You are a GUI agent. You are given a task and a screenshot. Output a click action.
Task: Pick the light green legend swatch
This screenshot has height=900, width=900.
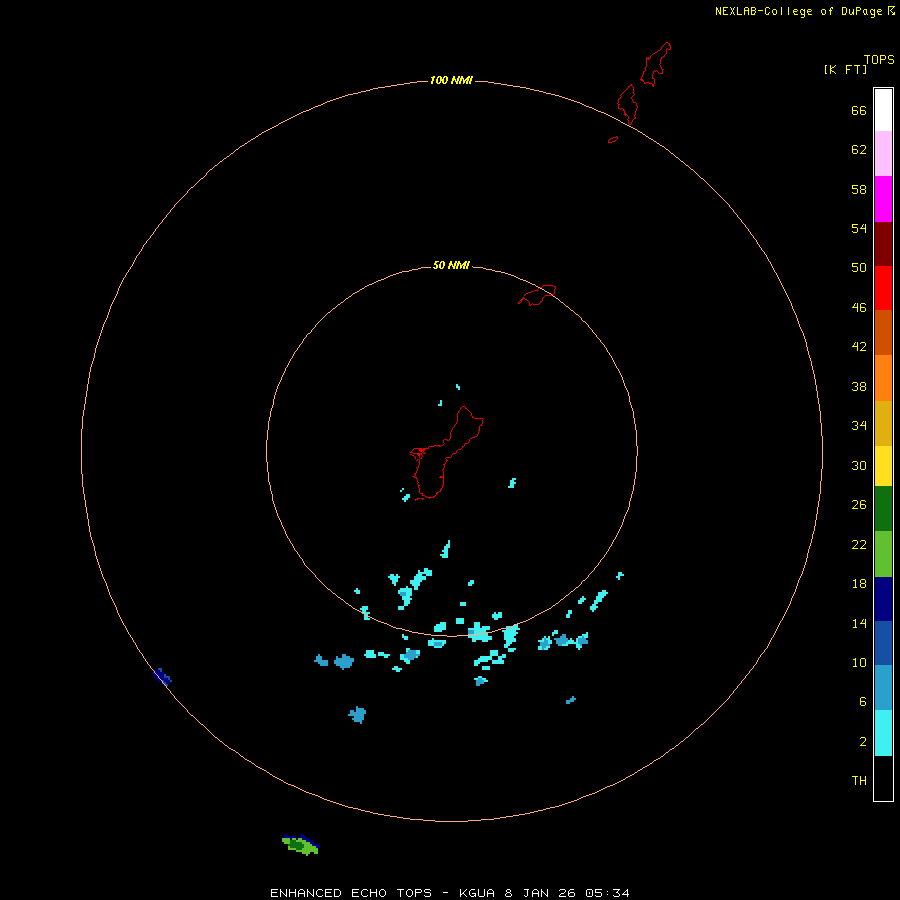(x=883, y=554)
